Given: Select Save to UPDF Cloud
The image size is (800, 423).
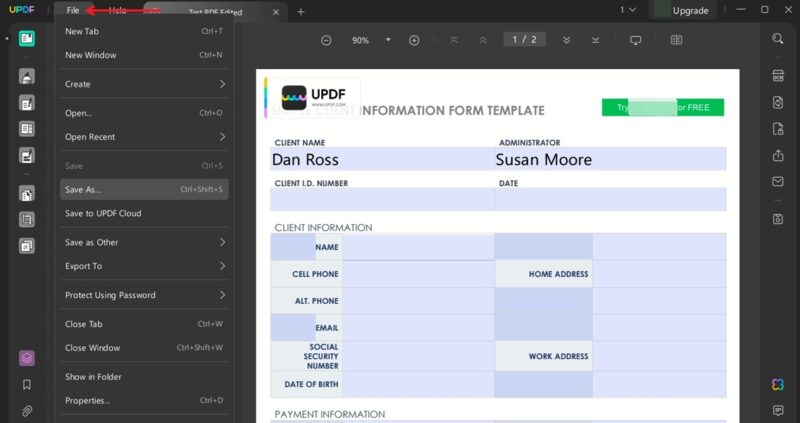Looking at the screenshot, I should click(144, 213).
